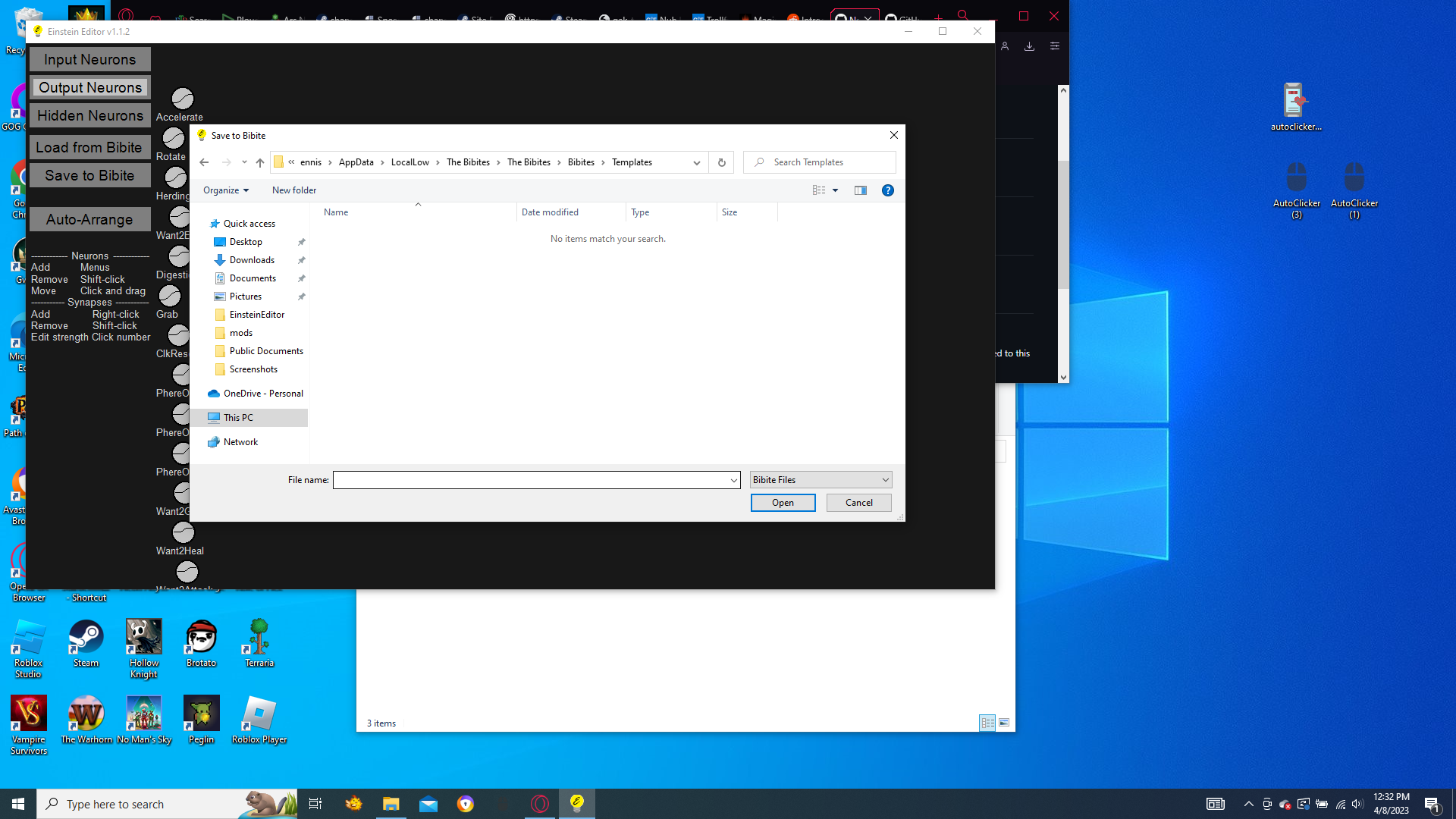
Task: Click the Save to Bibite button
Action: [89, 176]
